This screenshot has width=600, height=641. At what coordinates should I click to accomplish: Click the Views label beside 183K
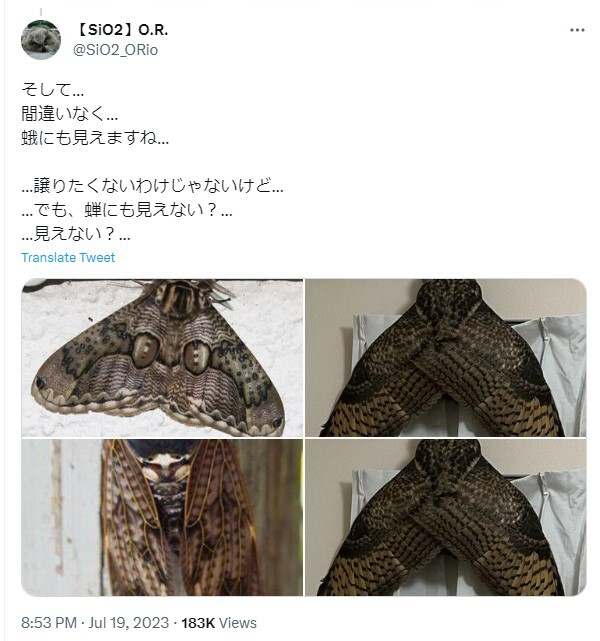[238, 623]
